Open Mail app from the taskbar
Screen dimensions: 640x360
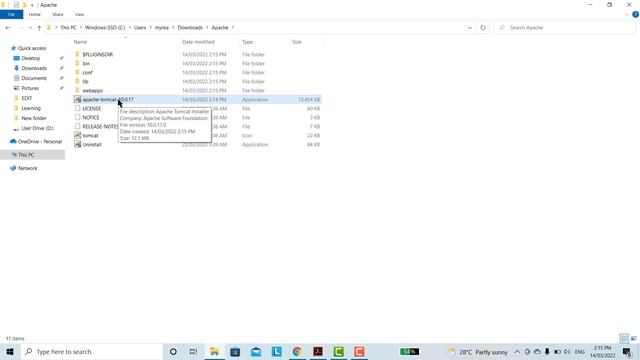tap(256, 351)
